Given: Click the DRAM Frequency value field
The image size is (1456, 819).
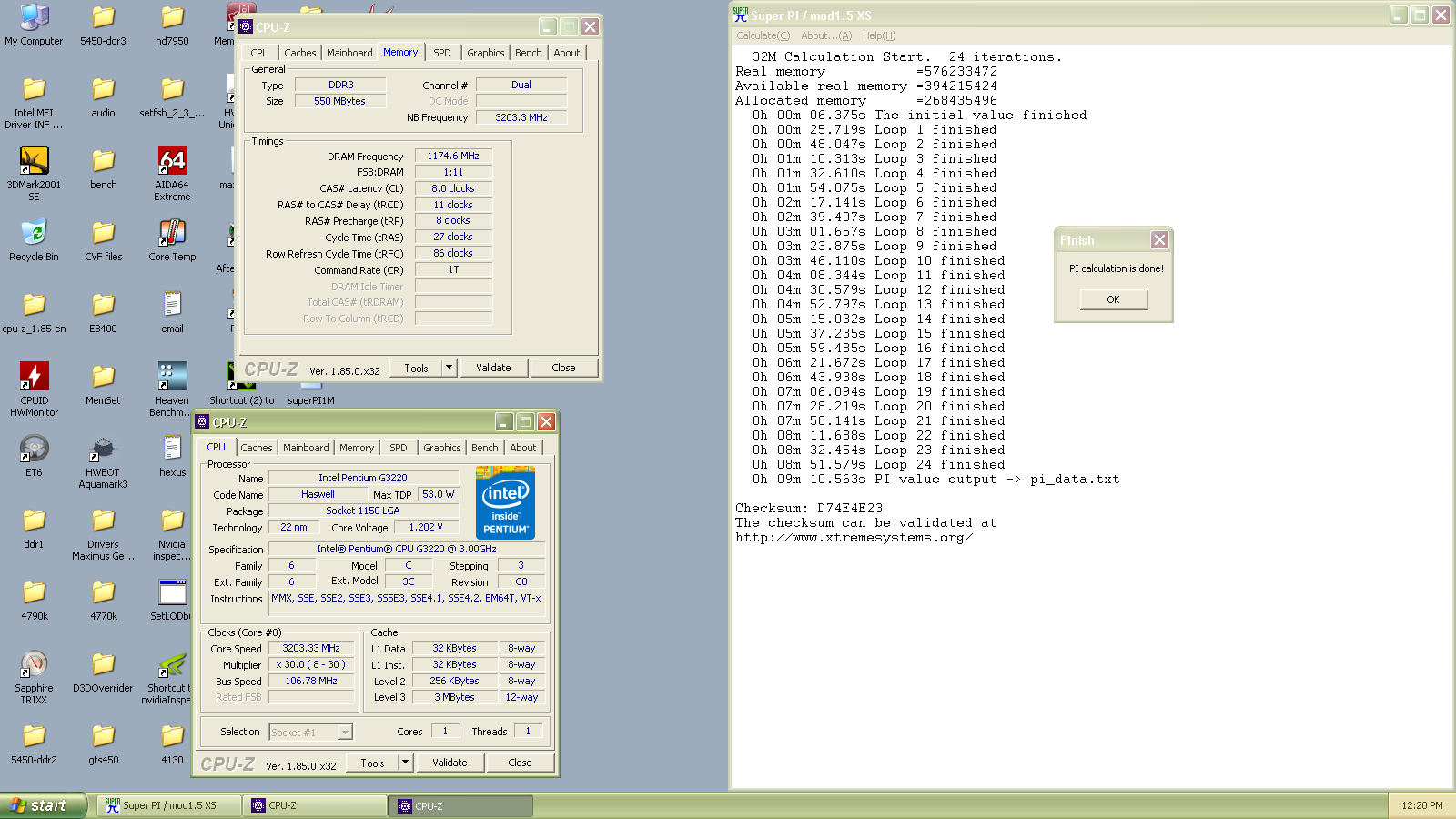Looking at the screenshot, I should [453, 156].
